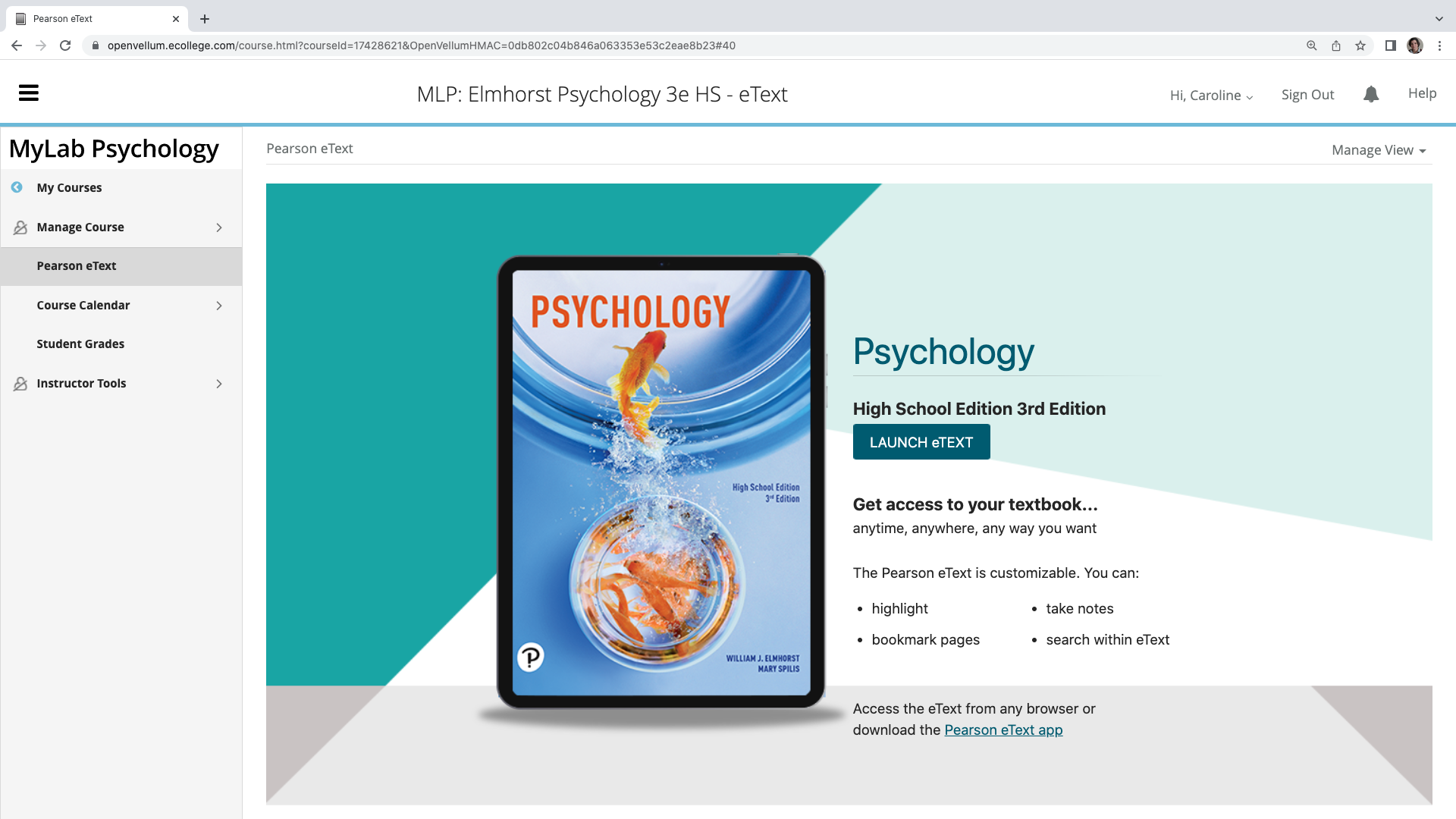Click the Instructor Tools pencil icon
1456x819 pixels.
pyautogui.click(x=20, y=384)
